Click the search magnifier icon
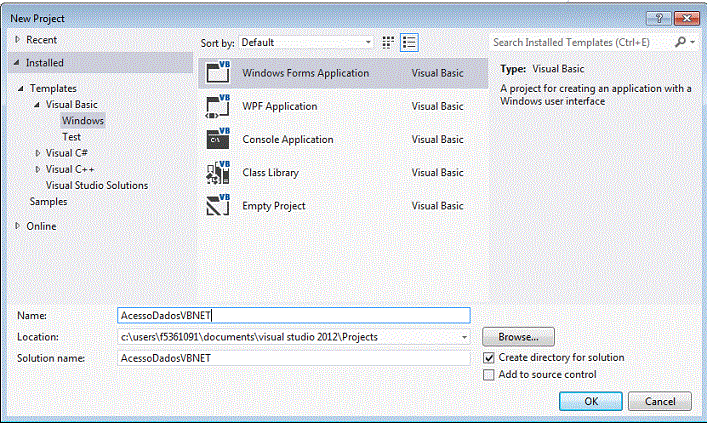The height and width of the screenshot is (423, 707). point(680,42)
